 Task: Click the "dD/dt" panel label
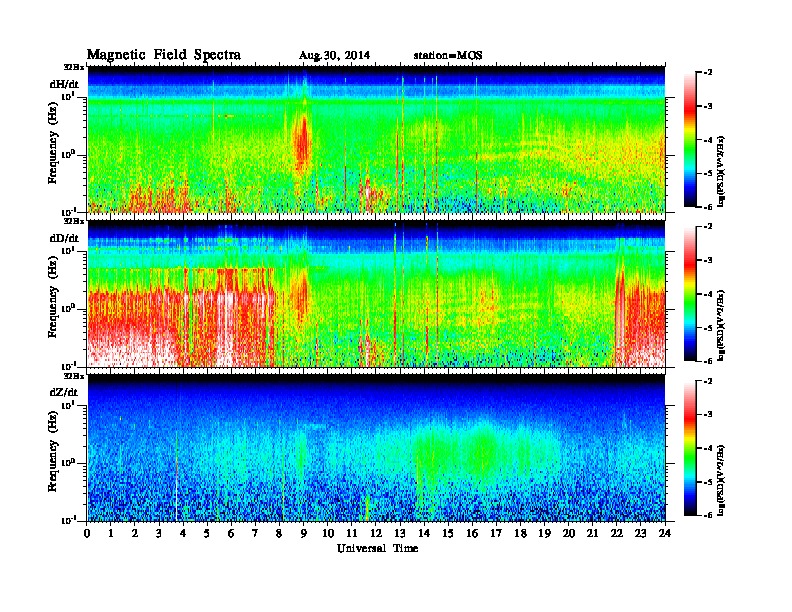[x=64, y=238]
